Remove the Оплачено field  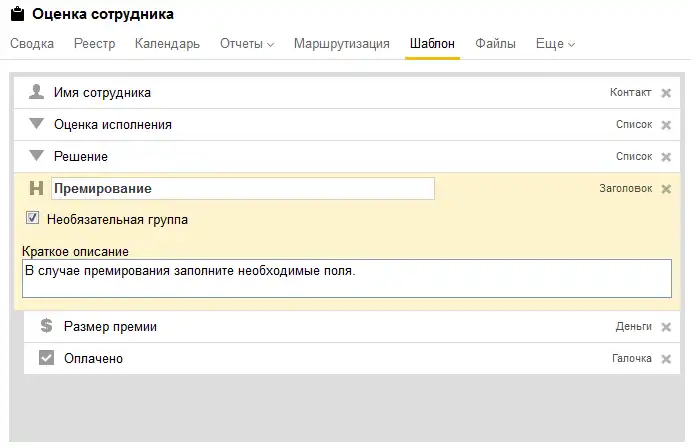click(x=666, y=359)
